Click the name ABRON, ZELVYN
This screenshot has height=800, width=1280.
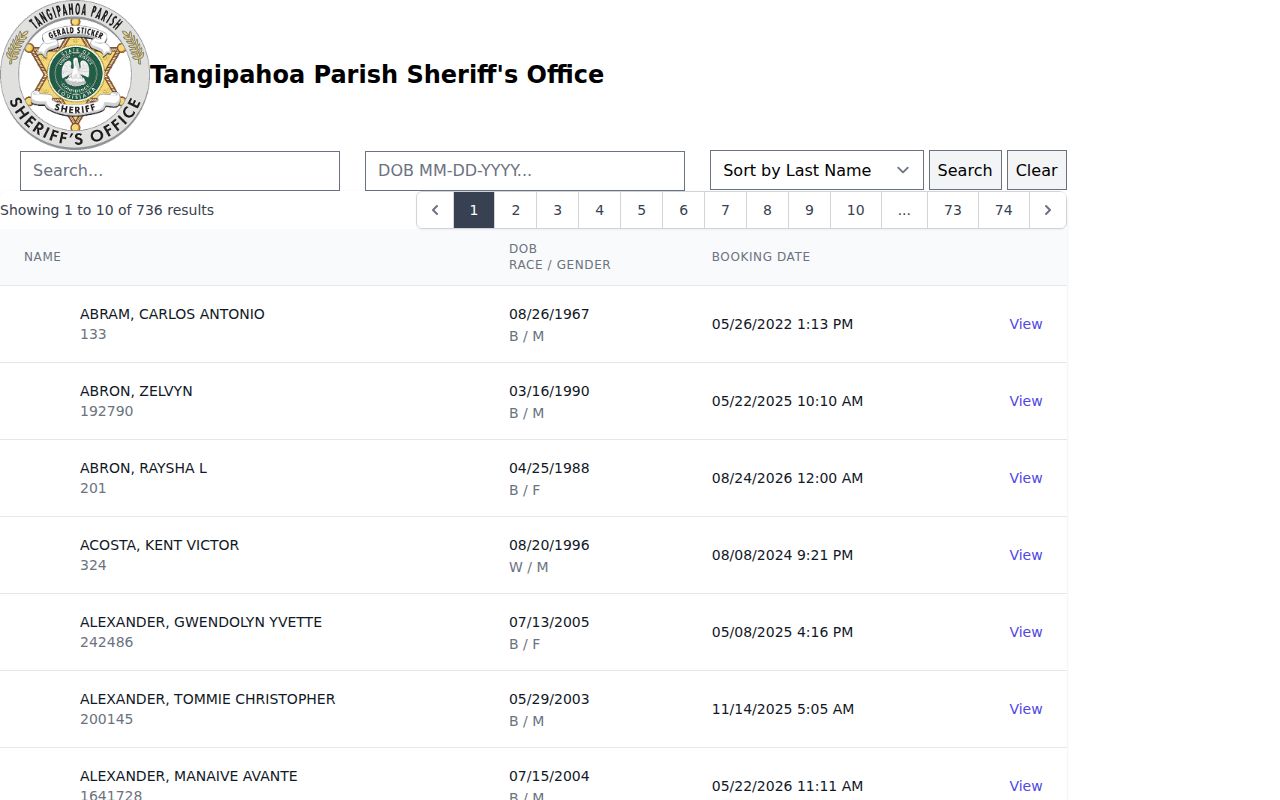pos(136,391)
